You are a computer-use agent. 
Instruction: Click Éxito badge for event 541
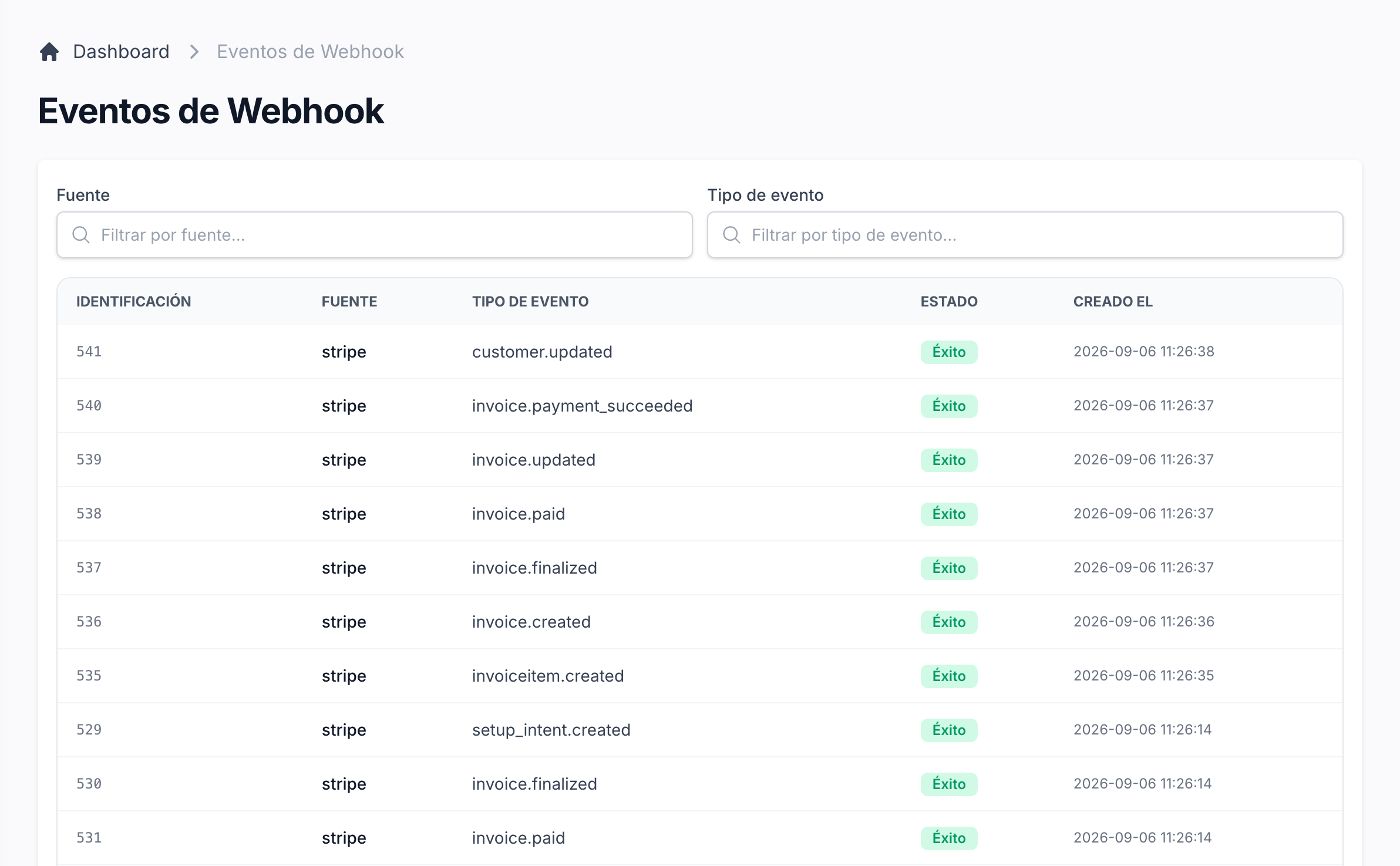[x=949, y=352]
